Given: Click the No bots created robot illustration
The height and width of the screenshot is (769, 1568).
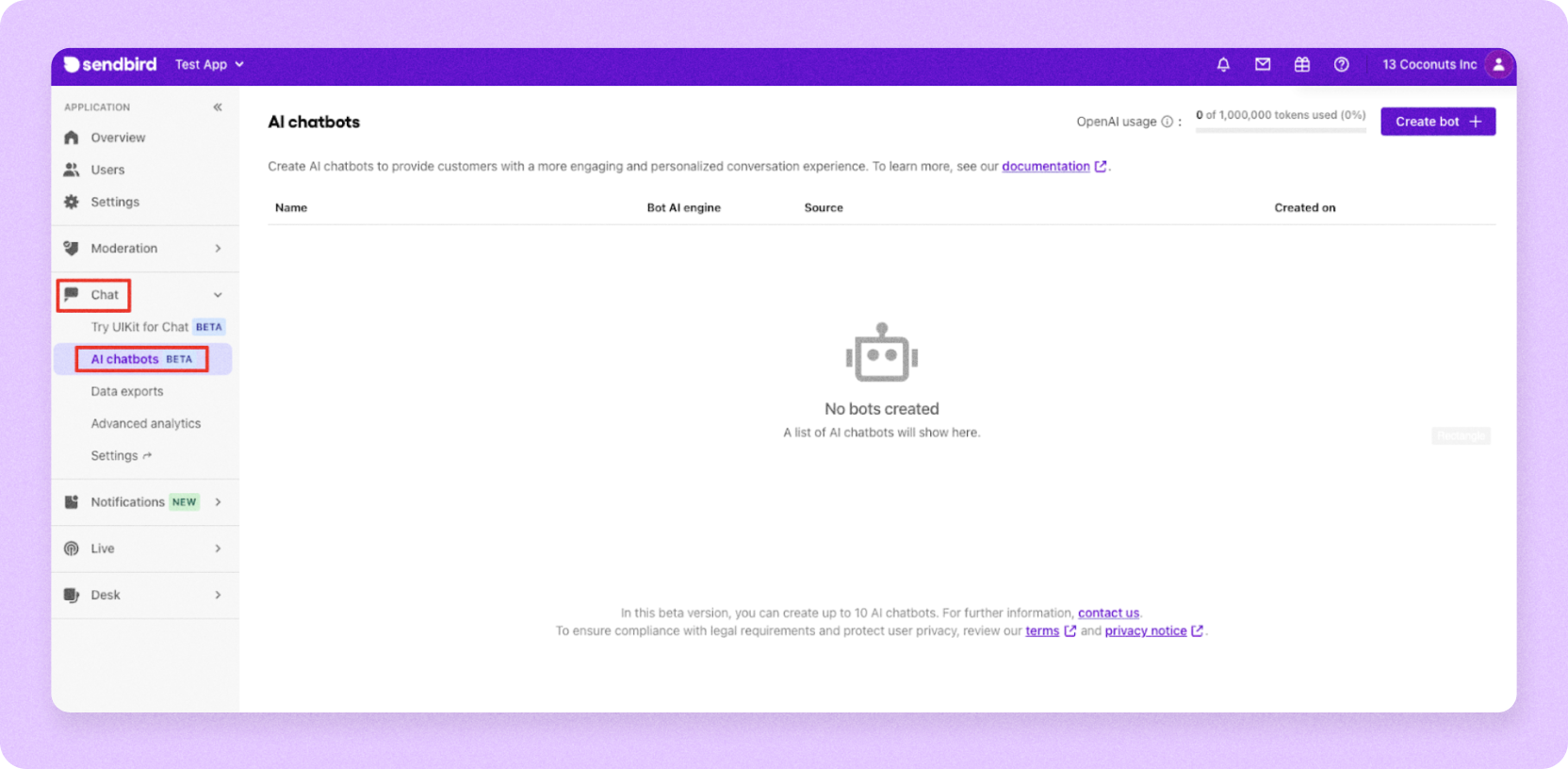Looking at the screenshot, I should (x=882, y=352).
